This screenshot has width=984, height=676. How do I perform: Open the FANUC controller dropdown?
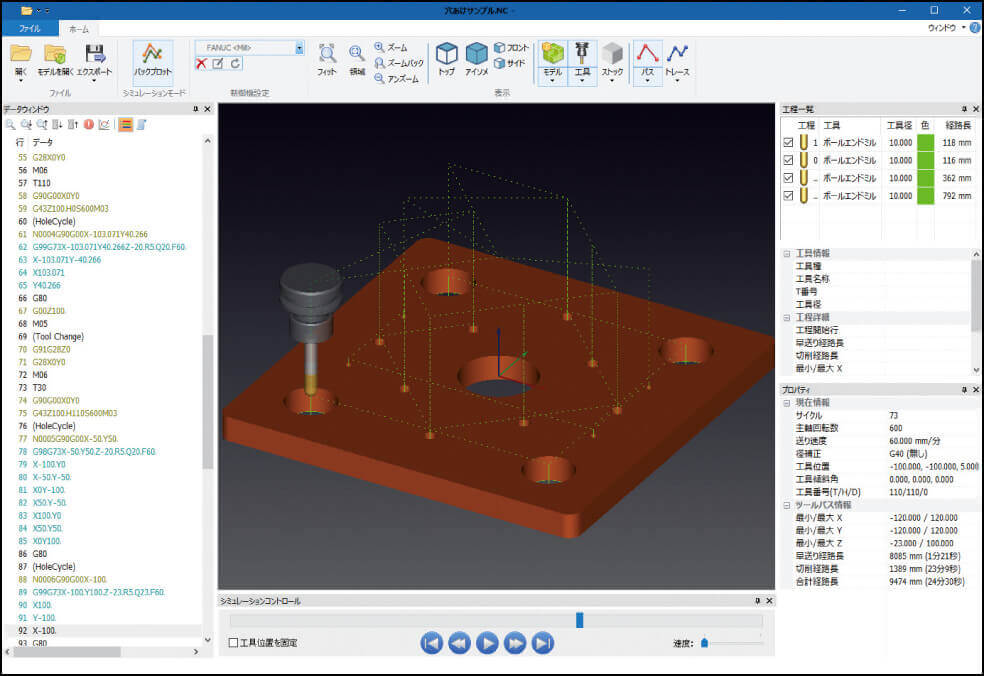point(299,47)
